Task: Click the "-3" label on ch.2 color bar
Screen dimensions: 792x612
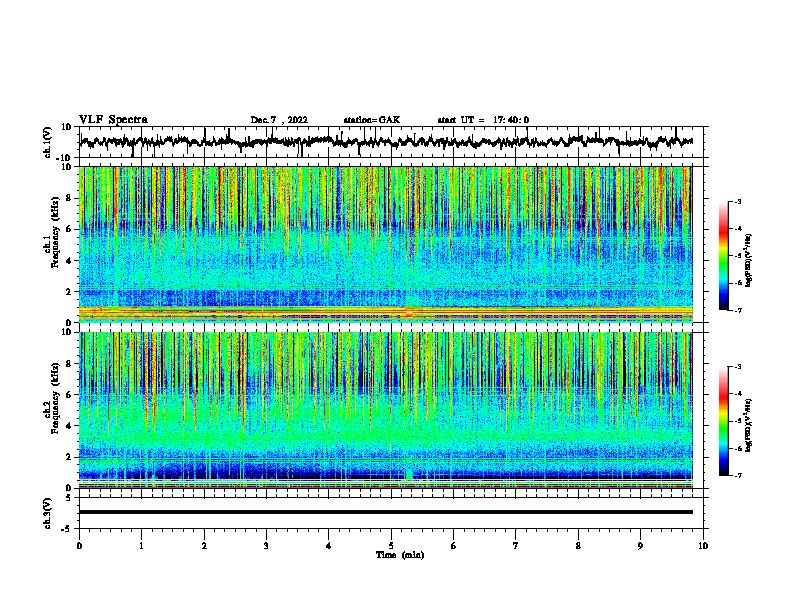Action: click(x=737, y=367)
